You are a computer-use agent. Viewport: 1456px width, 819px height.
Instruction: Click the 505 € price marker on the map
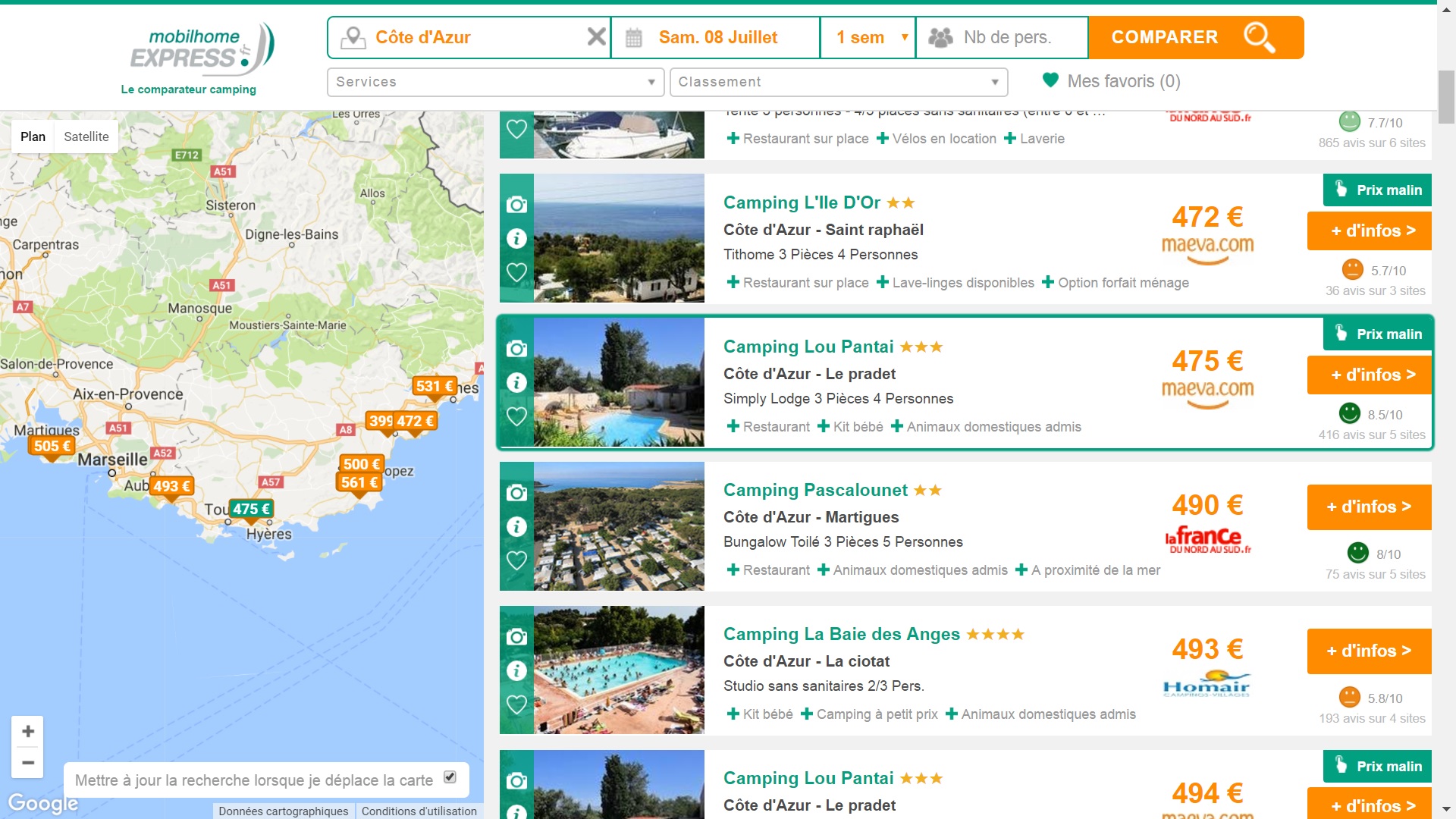(x=52, y=446)
